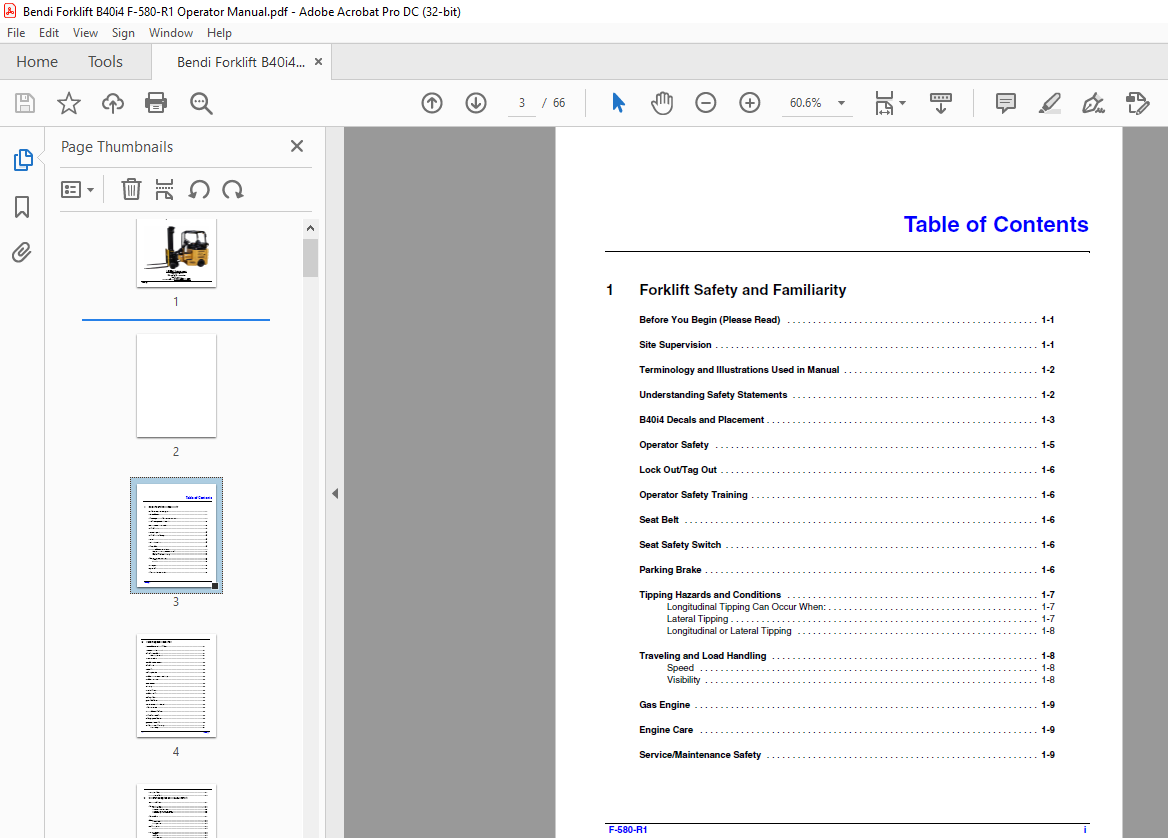Select the page 3 thumbnail
Screen dimensions: 1168x838
click(177, 536)
